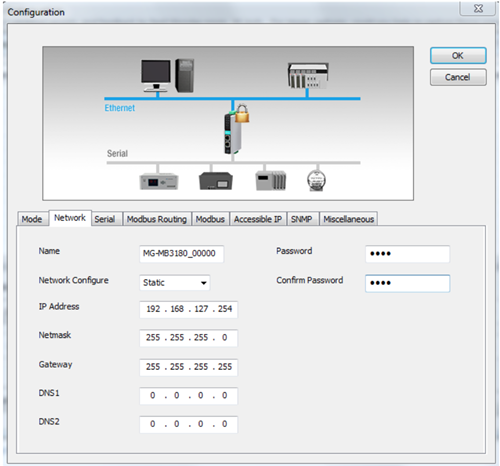Click the dark drive serial device icon
The image size is (500, 466).
click(x=216, y=181)
